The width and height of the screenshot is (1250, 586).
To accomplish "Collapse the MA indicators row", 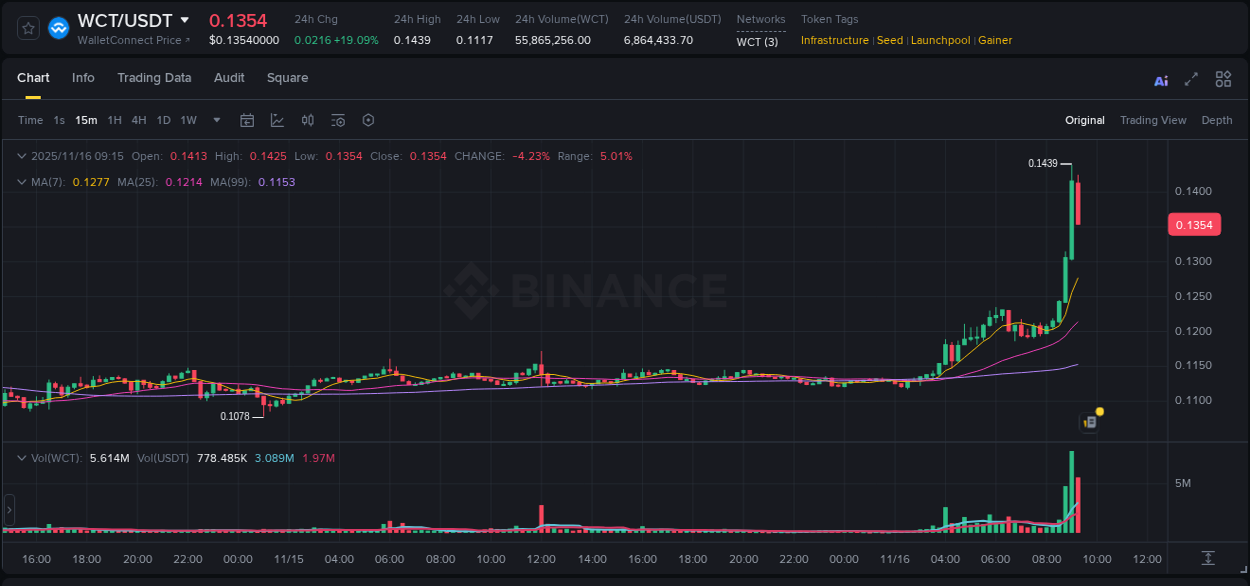I will tap(21, 182).
